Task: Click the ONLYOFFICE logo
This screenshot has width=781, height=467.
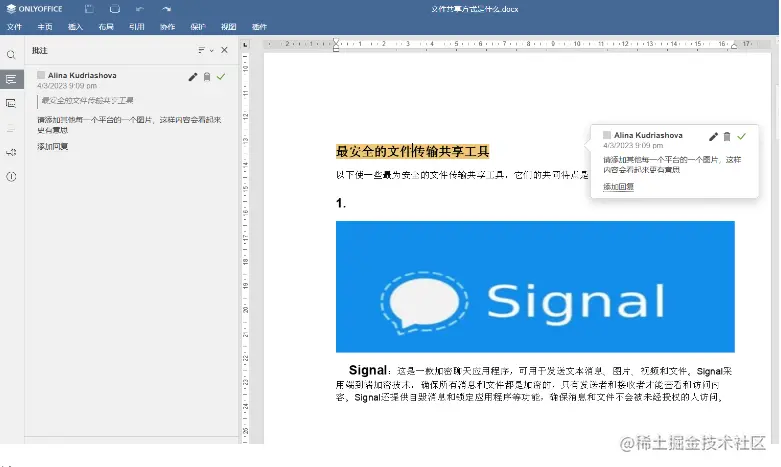Action: [x=34, y=8]
